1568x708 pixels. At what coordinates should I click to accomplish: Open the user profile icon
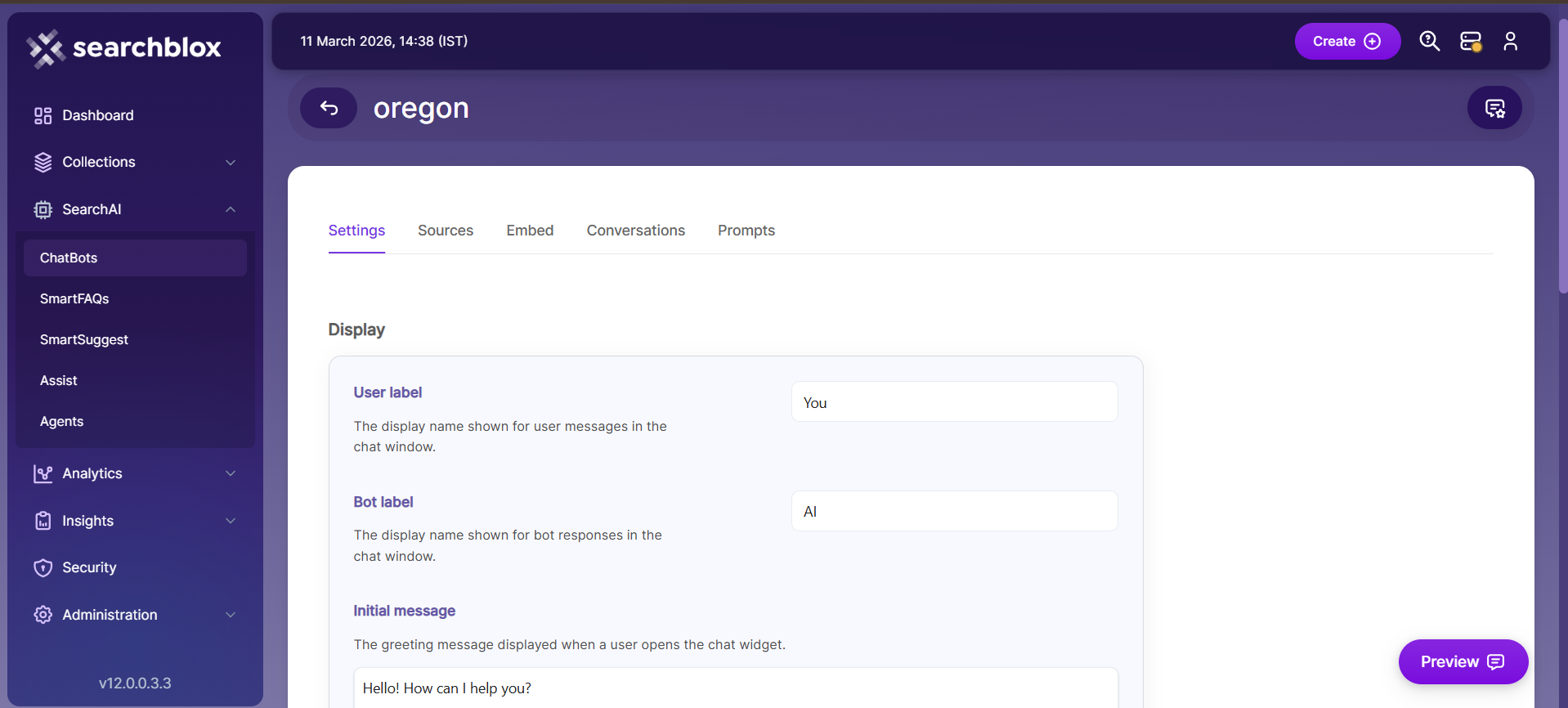coord(1511,41)
